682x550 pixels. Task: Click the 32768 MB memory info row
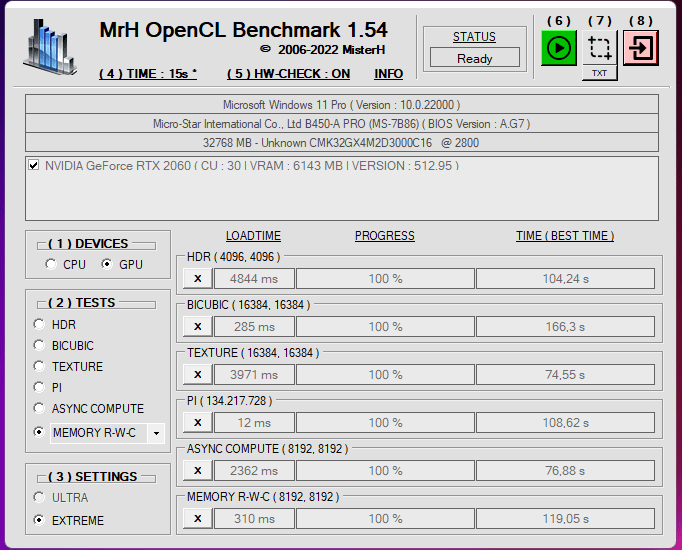(342, 143)
